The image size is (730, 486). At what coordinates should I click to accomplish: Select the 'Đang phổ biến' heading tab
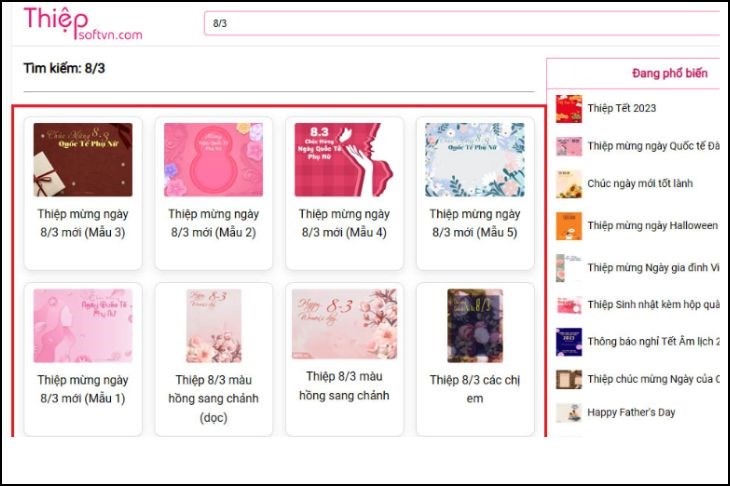(x=669, y=73)
